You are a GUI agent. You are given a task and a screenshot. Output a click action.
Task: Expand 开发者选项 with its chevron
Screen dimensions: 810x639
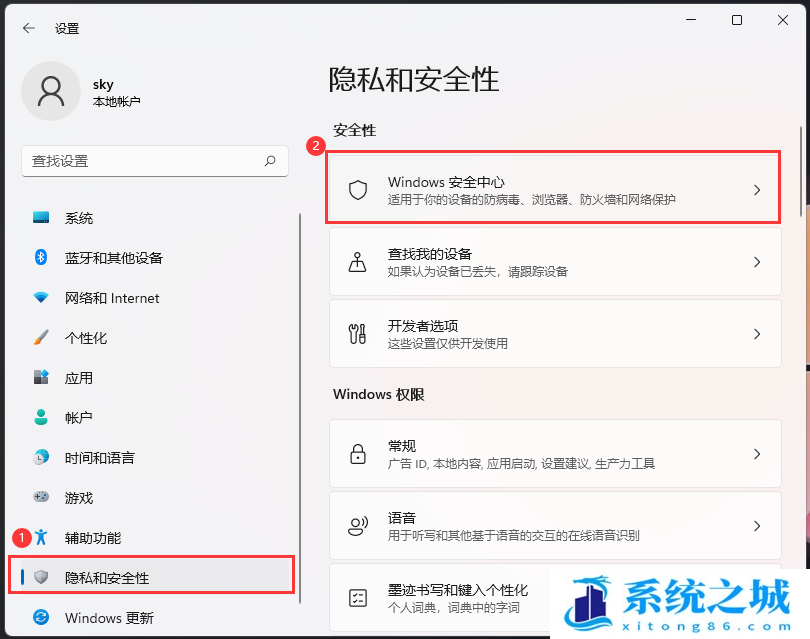click(x=757, y=334)
